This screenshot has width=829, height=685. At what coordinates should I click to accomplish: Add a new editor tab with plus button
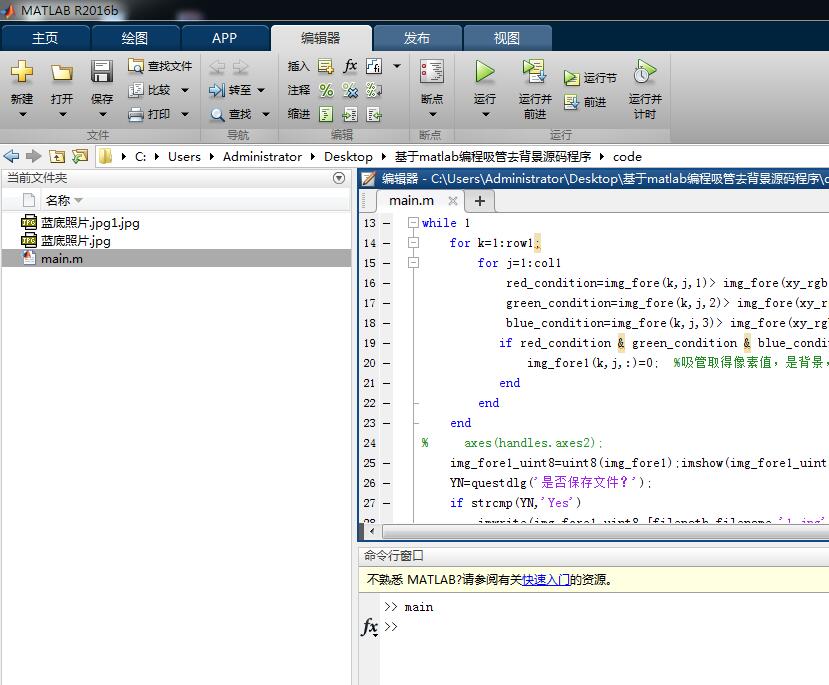[480, 201]
